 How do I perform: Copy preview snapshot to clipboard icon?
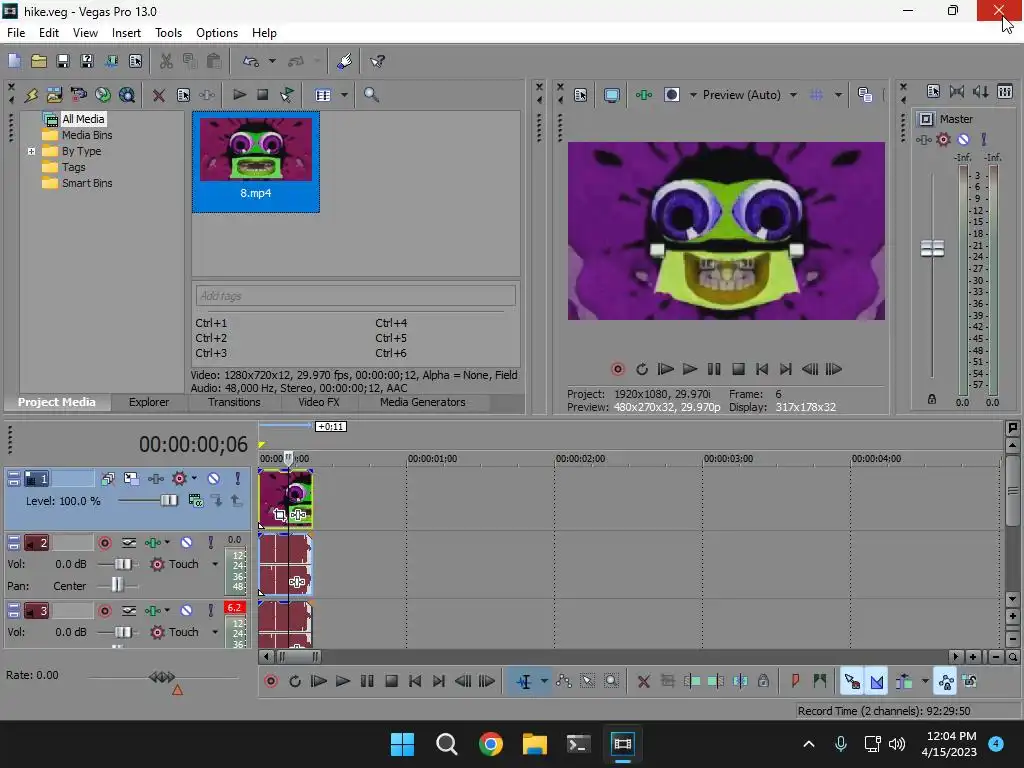click(x=865, y=95)
